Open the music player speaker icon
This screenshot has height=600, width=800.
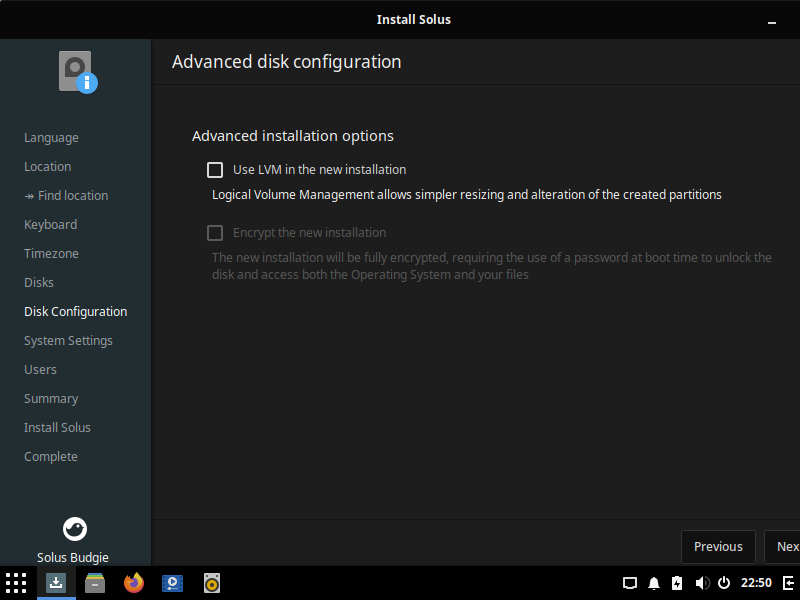click(x=212, y=583)
